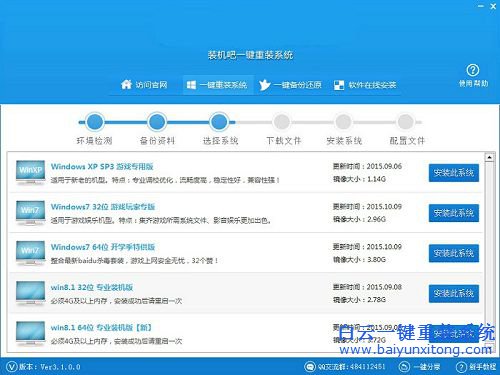This screenshot has height=375, width=500.
Task: Switch to 一键备份还原 tab
Action: [x=290, y=85]
